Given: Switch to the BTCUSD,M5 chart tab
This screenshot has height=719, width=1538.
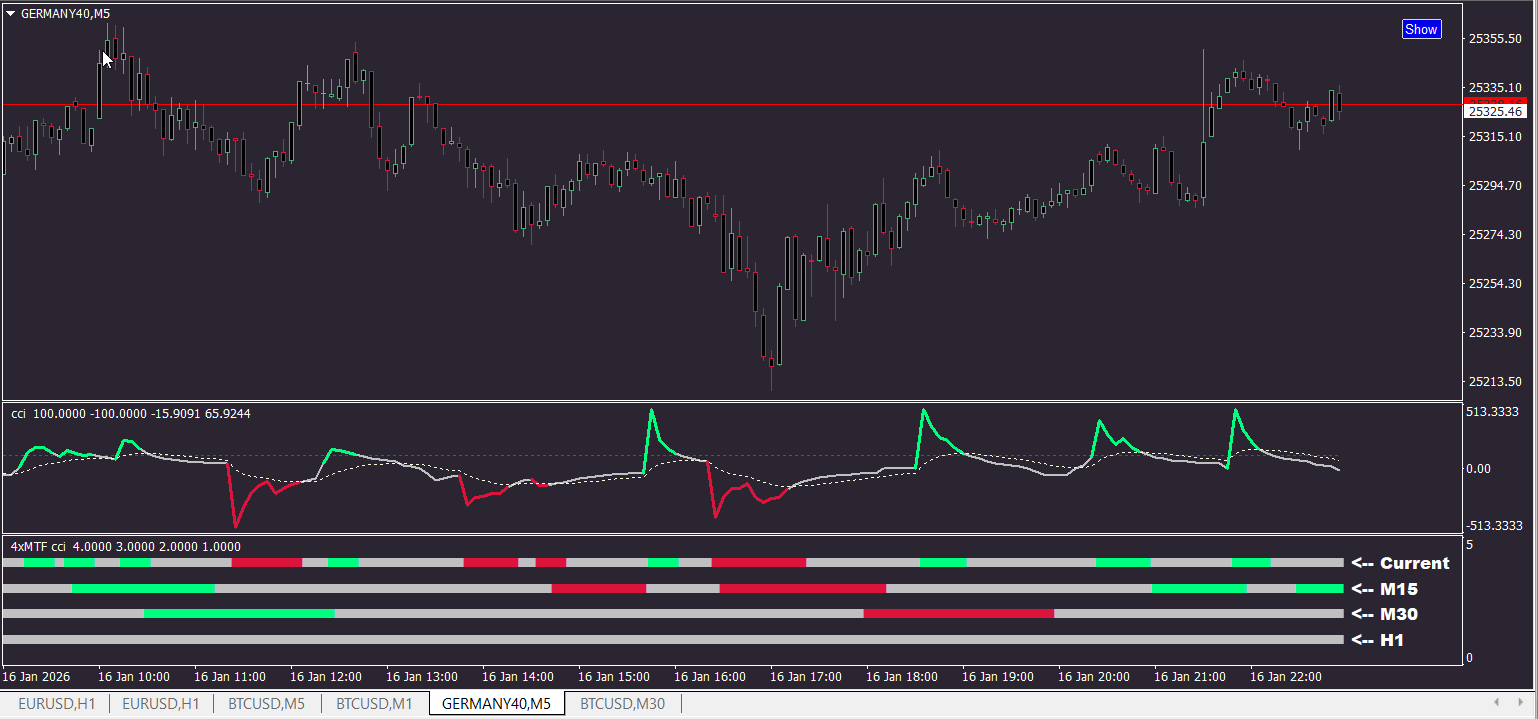Looking at the screenshot, I should (267, 704).
